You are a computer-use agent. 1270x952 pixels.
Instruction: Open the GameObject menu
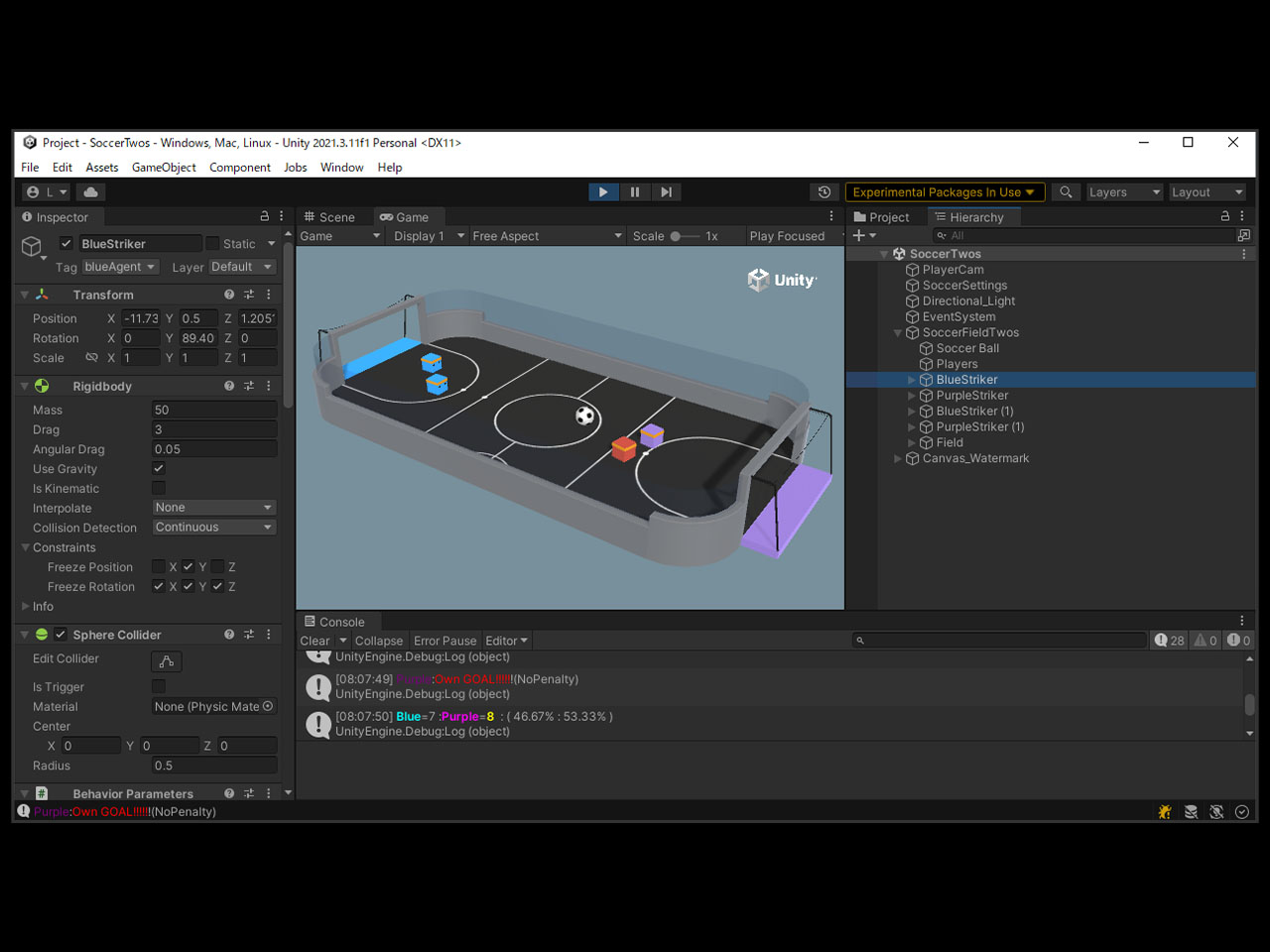tap(164, 168)
